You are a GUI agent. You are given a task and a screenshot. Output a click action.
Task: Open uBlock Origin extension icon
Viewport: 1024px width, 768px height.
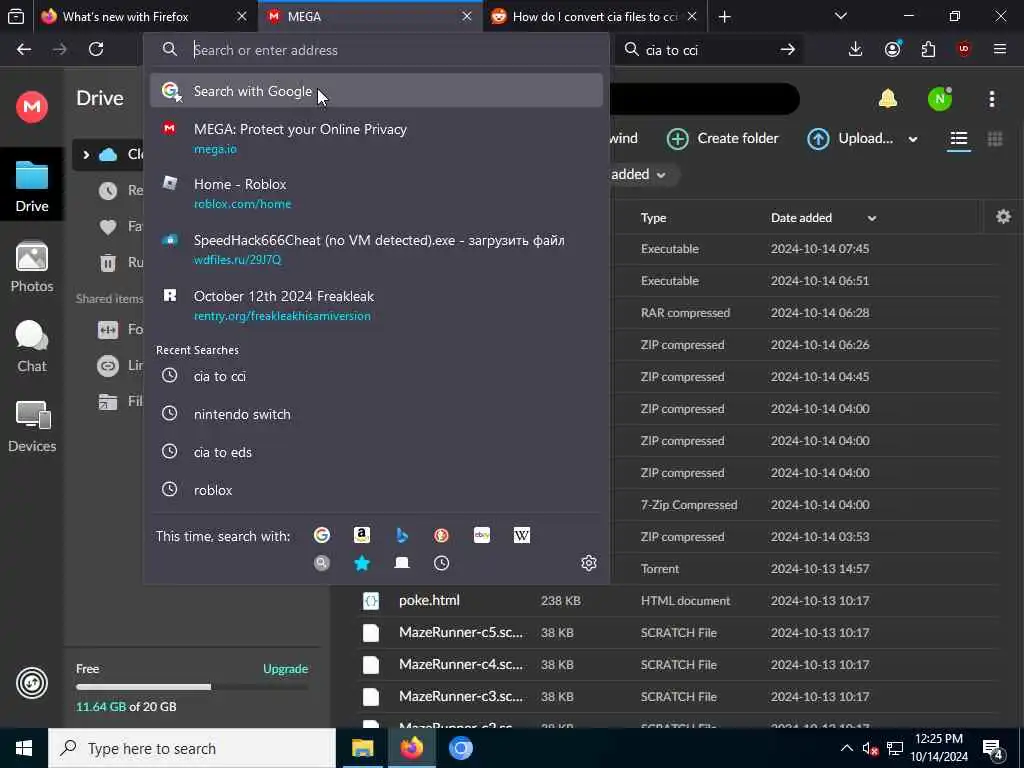[x=964, y=49]
